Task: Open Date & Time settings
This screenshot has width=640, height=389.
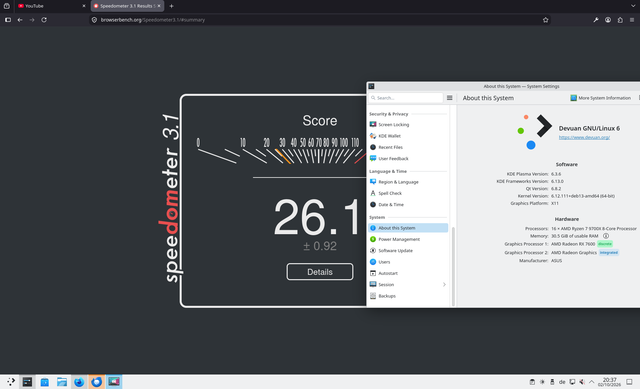Action: point(408,205)
